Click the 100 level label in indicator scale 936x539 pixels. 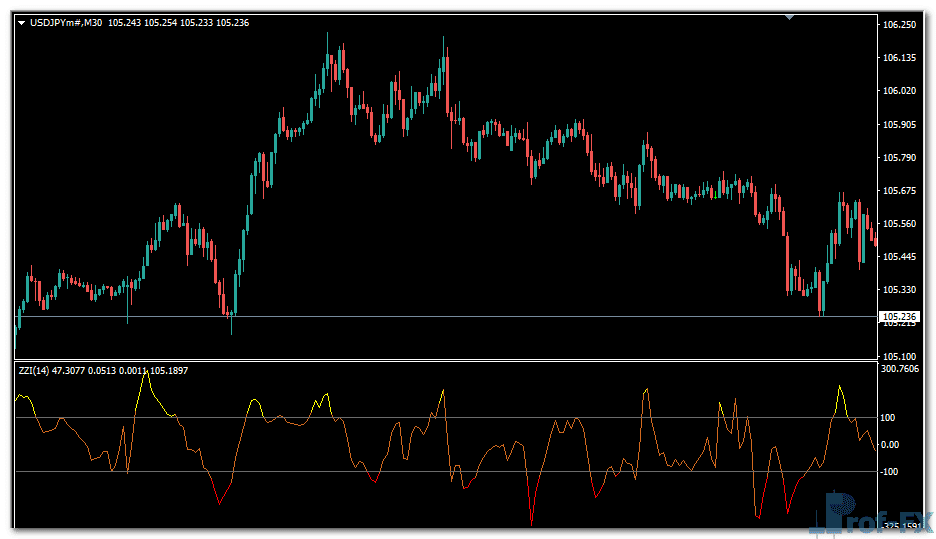tap(889, 418)
